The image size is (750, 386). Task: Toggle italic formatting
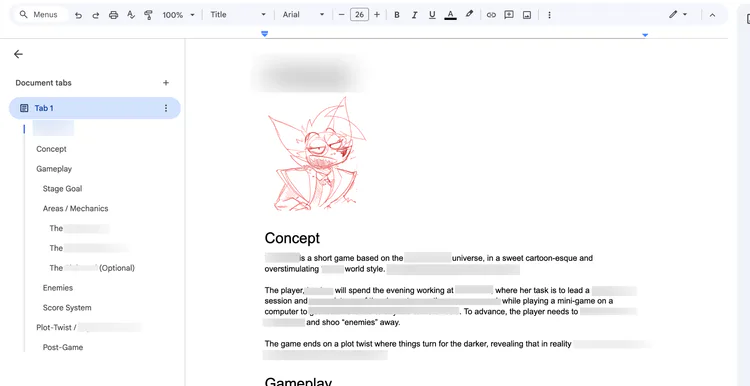414,15
